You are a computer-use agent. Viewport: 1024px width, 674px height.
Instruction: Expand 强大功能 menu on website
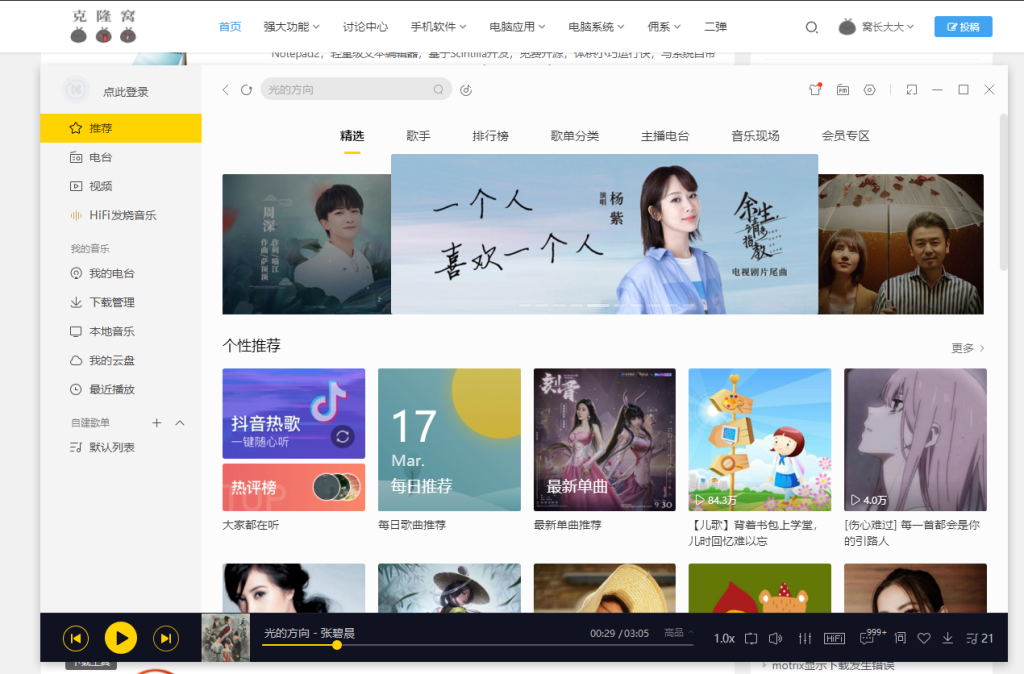tap(291, 27)
